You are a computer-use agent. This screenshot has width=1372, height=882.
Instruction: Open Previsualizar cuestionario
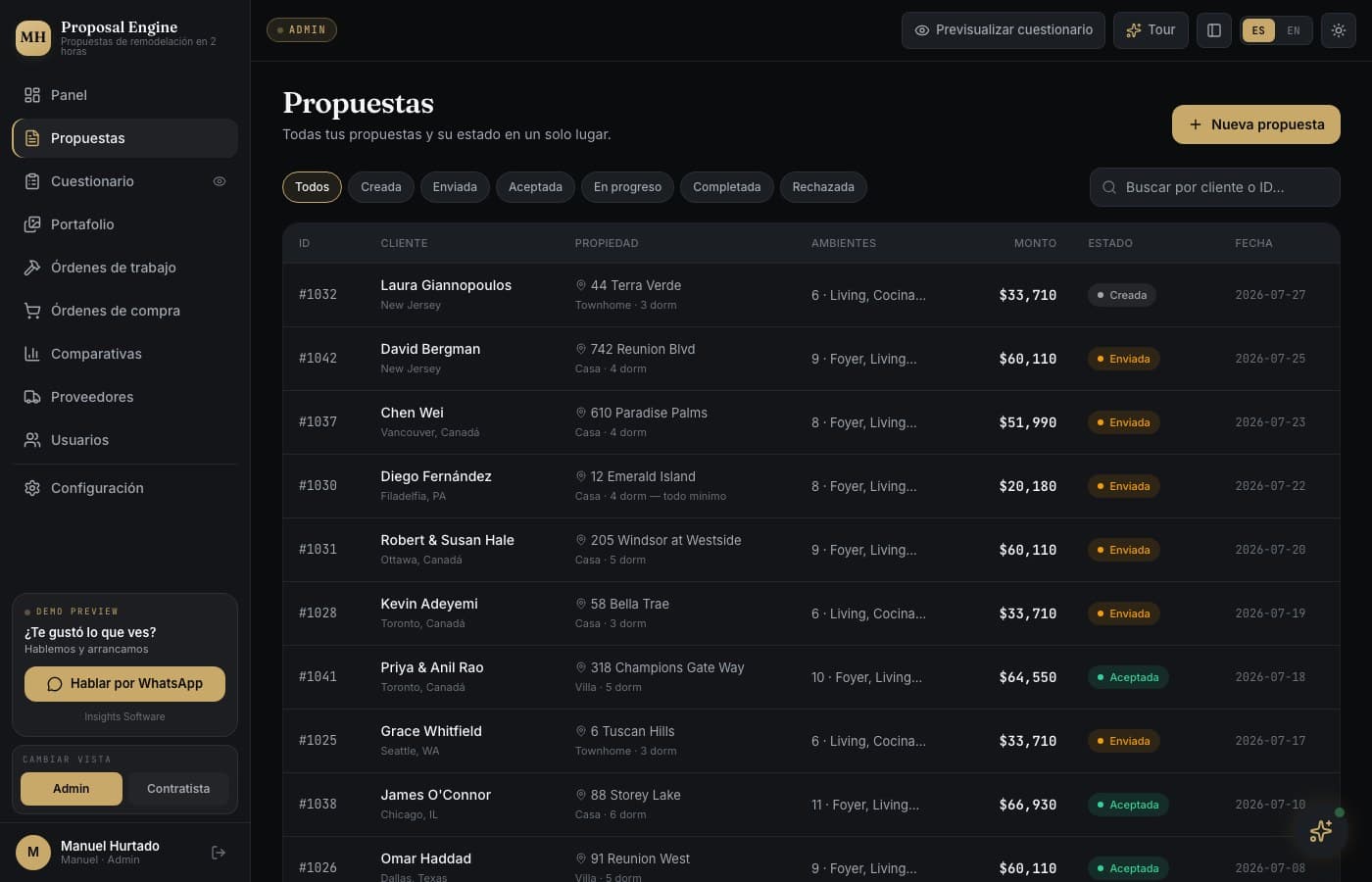[1004, 30]
